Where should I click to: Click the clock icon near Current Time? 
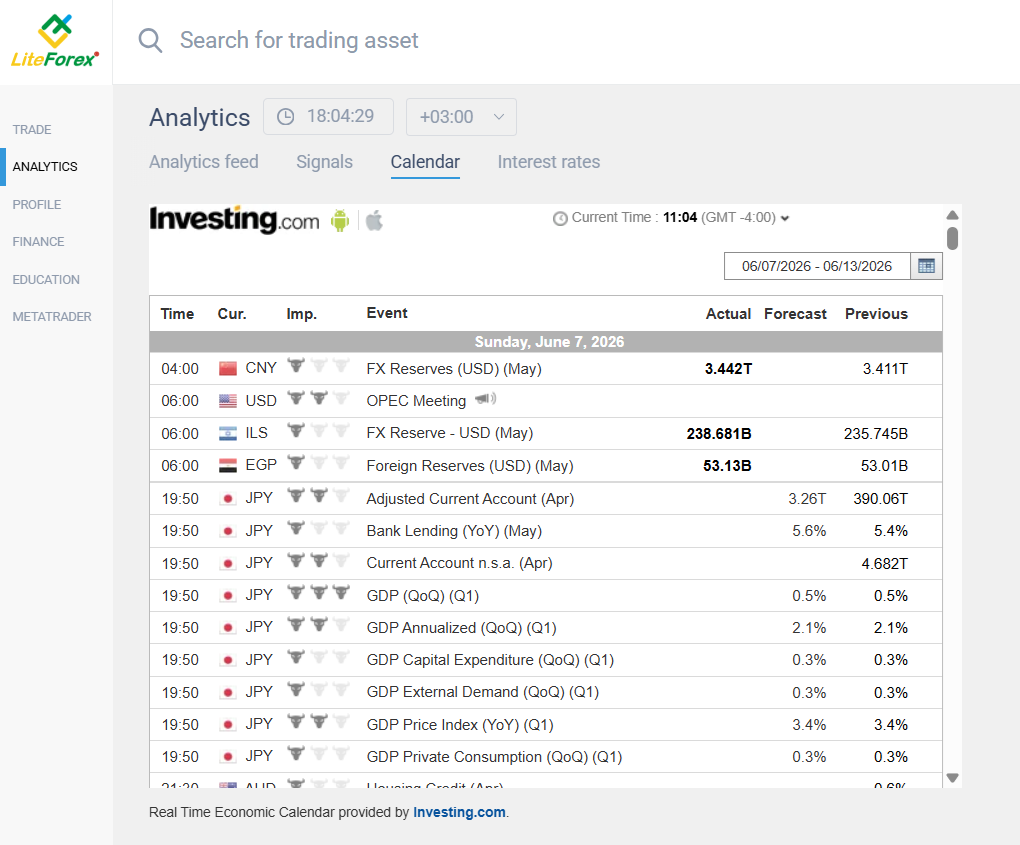pos(560,219)
